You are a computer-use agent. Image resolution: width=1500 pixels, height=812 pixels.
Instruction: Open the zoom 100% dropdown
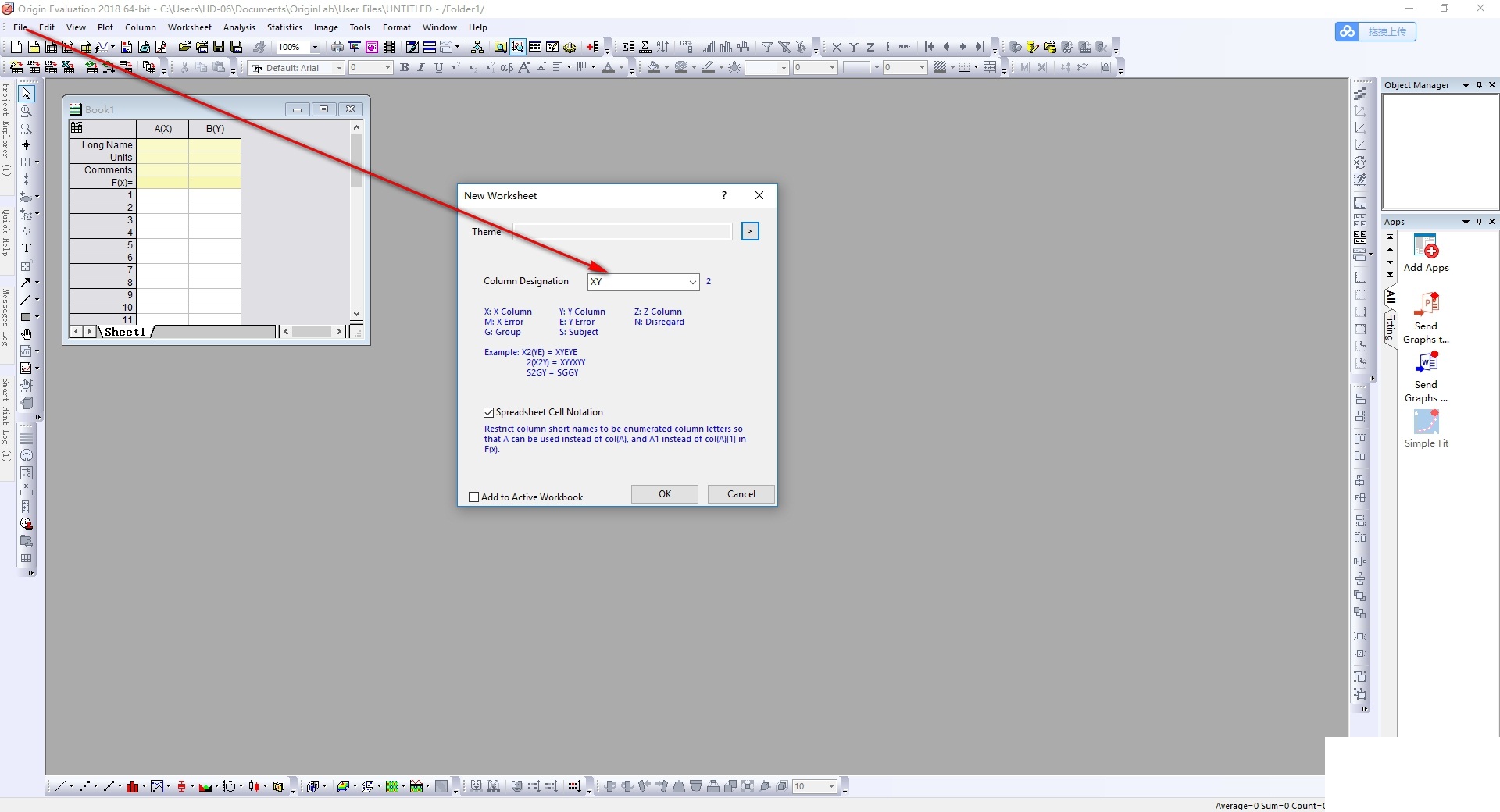coord(315,47)
